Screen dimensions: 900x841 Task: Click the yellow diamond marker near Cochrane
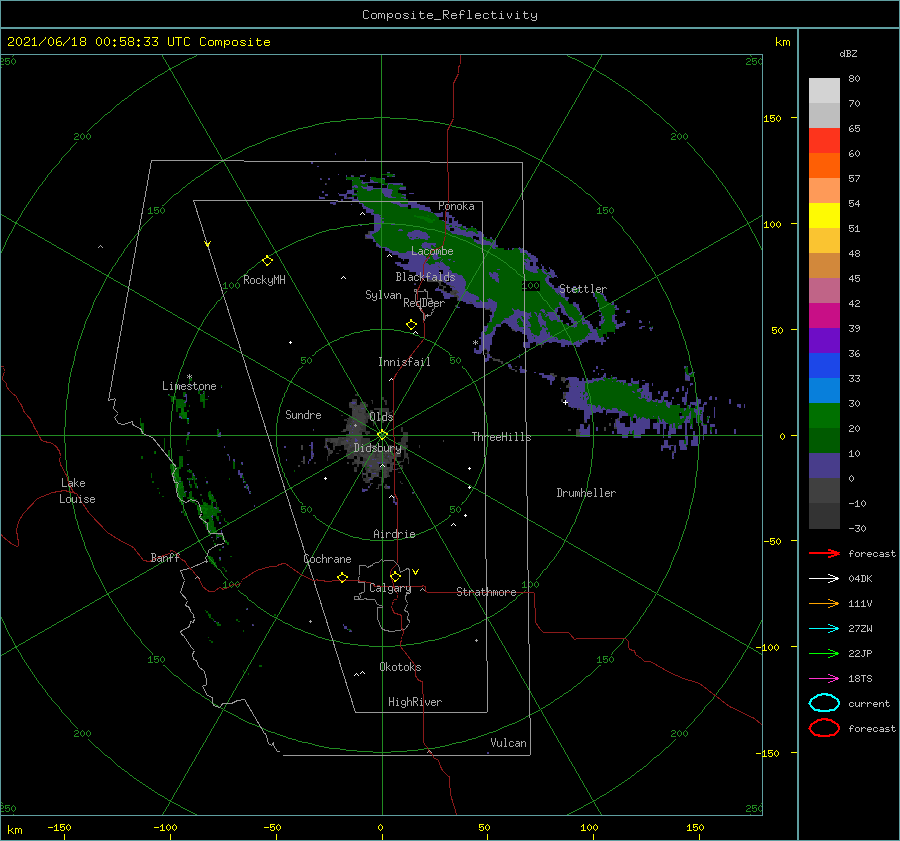[343, 577]
